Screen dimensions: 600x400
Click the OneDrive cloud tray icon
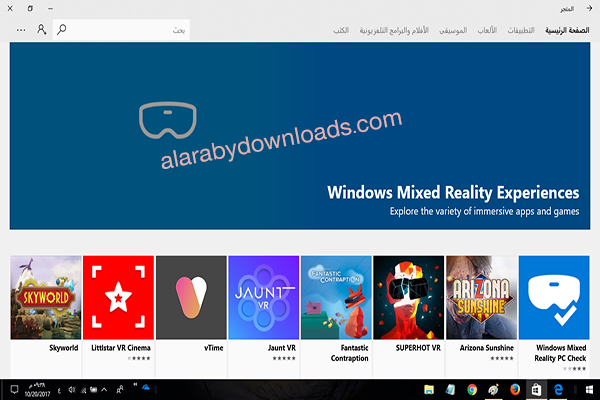tap(146, 387)
